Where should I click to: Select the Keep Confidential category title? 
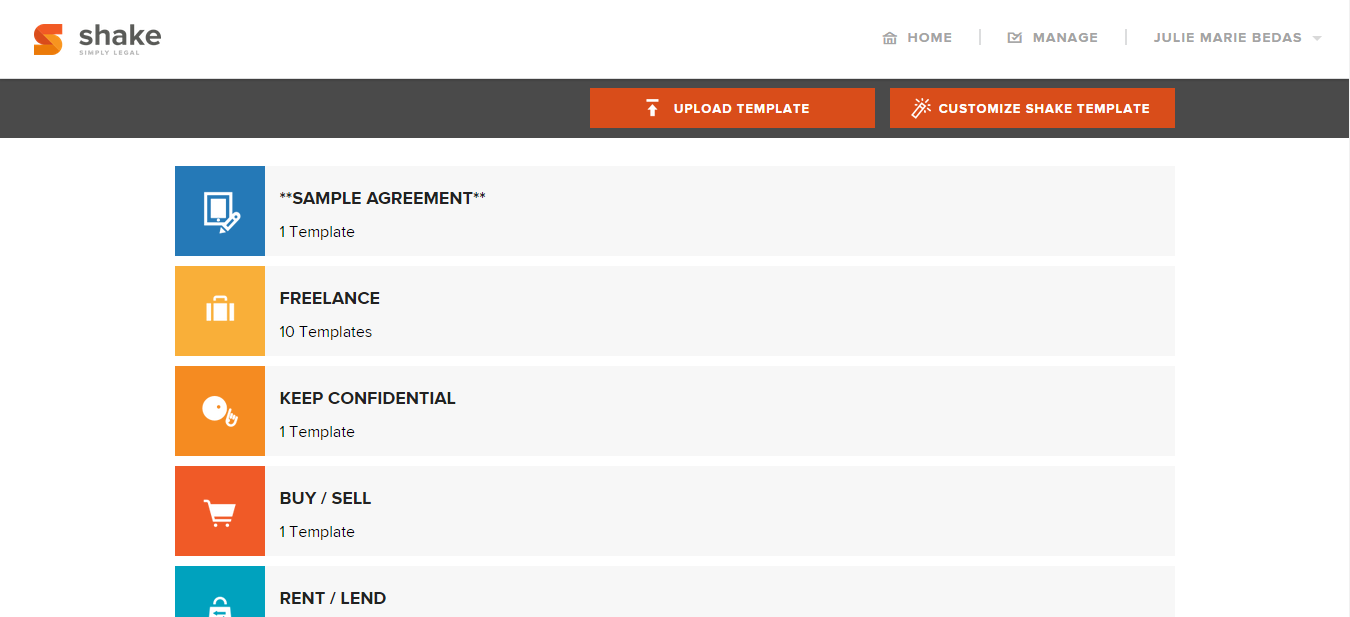pos(367,398)
